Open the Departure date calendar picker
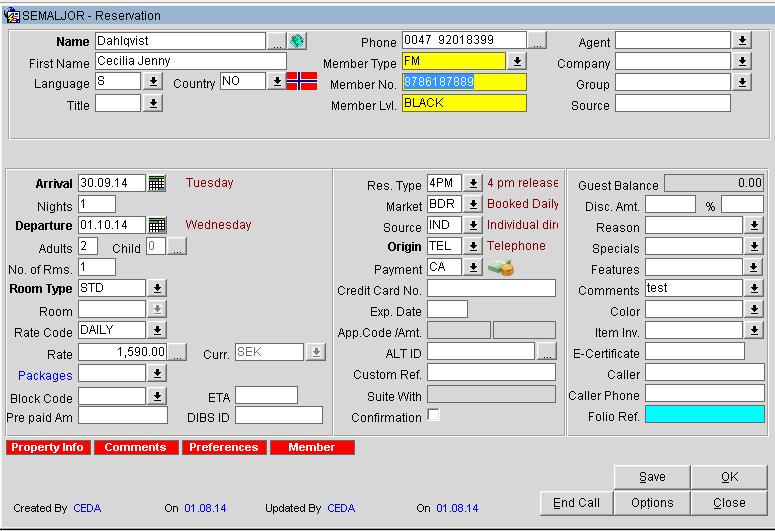The image size is (775, 531). click(x=157, y=225)
